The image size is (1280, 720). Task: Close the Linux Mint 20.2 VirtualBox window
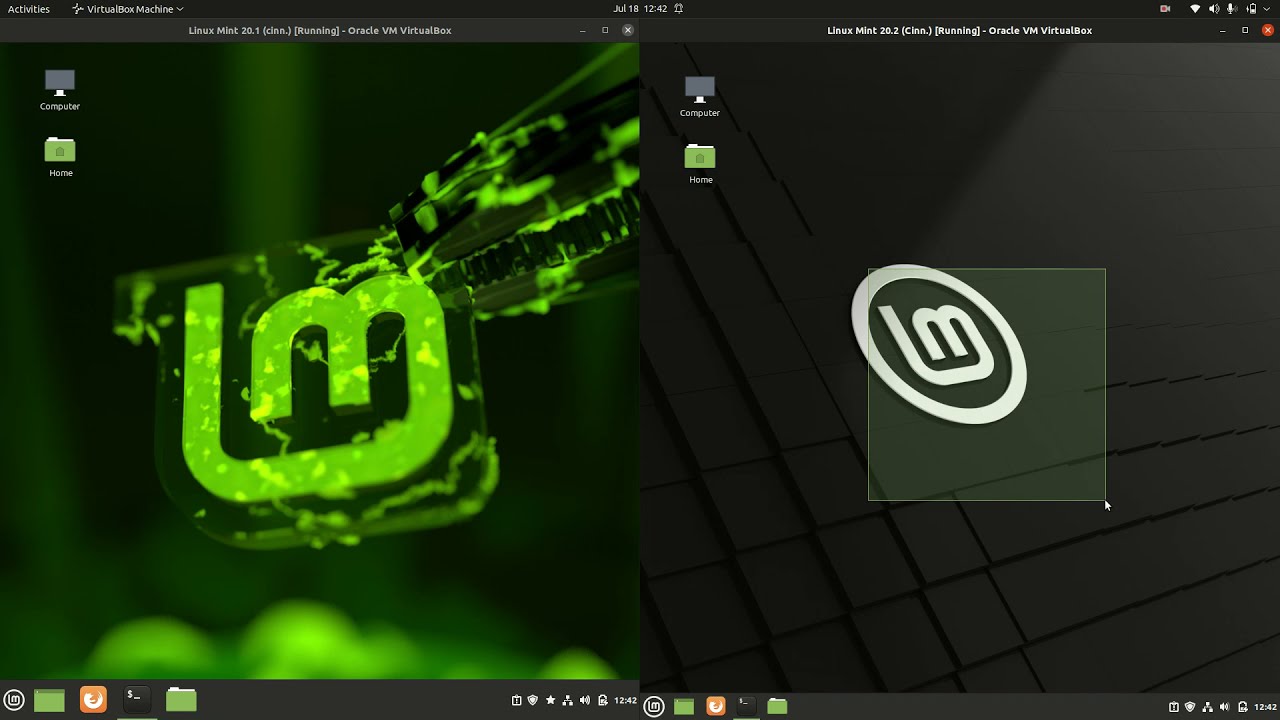point(1268,30)
